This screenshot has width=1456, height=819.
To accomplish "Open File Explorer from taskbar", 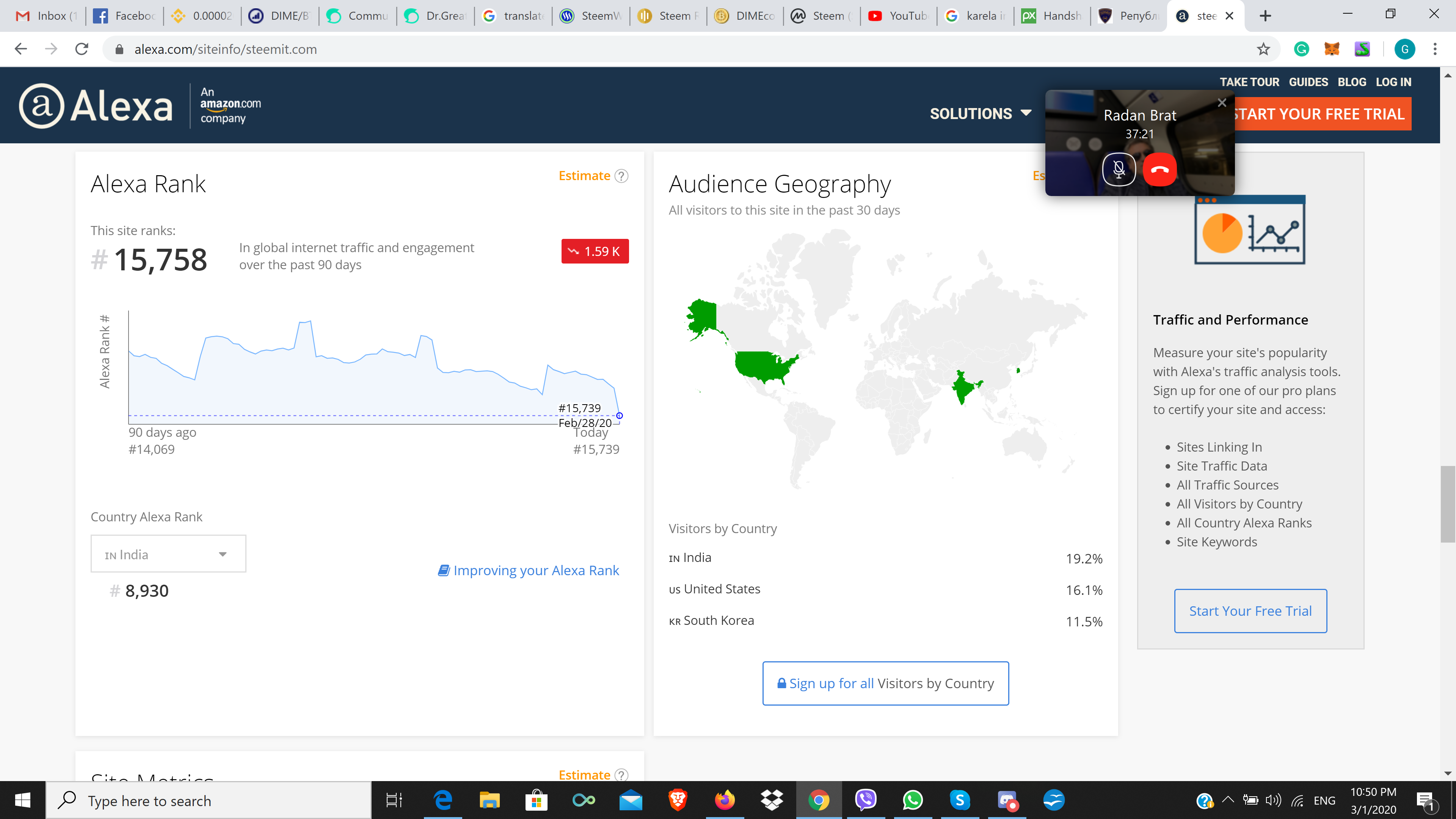I will (490, 800).
